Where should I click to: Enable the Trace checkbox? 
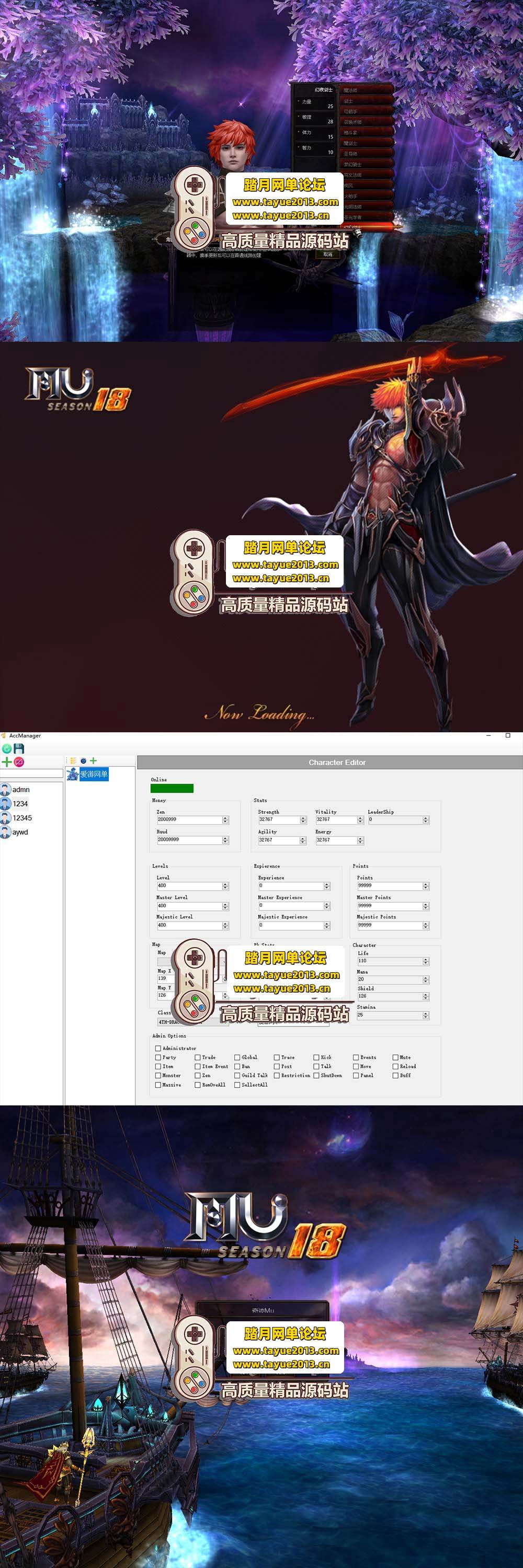point(277,1057)
